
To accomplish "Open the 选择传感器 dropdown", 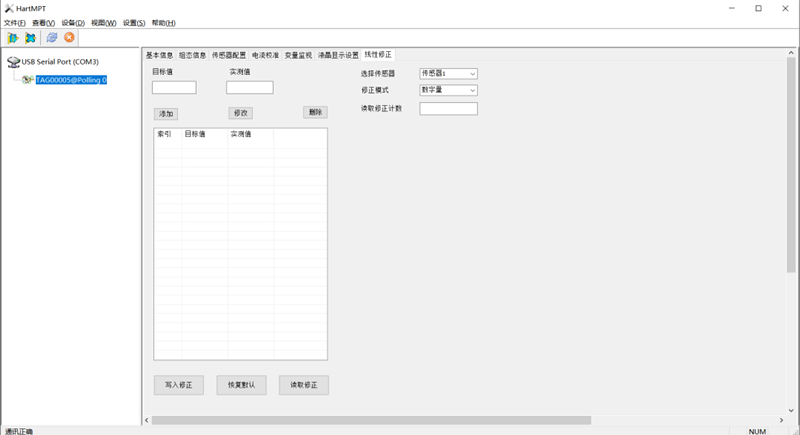I will point(448,73).
